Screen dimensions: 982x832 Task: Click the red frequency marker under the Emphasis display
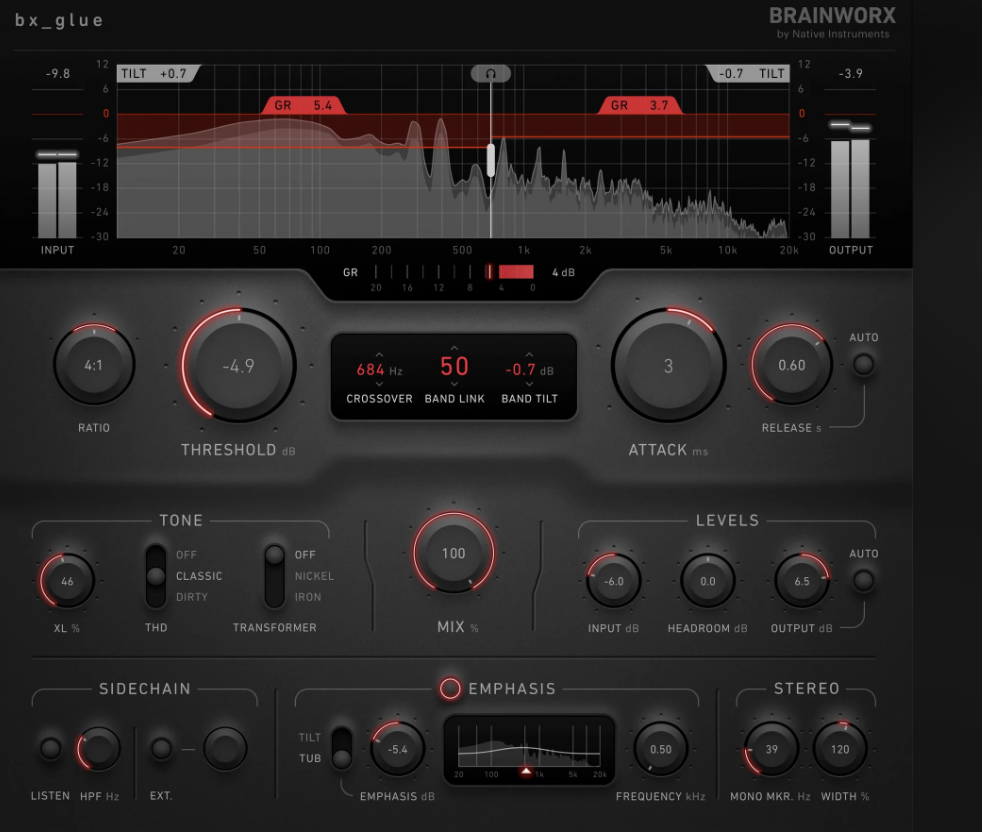click(x=528, y=772)
